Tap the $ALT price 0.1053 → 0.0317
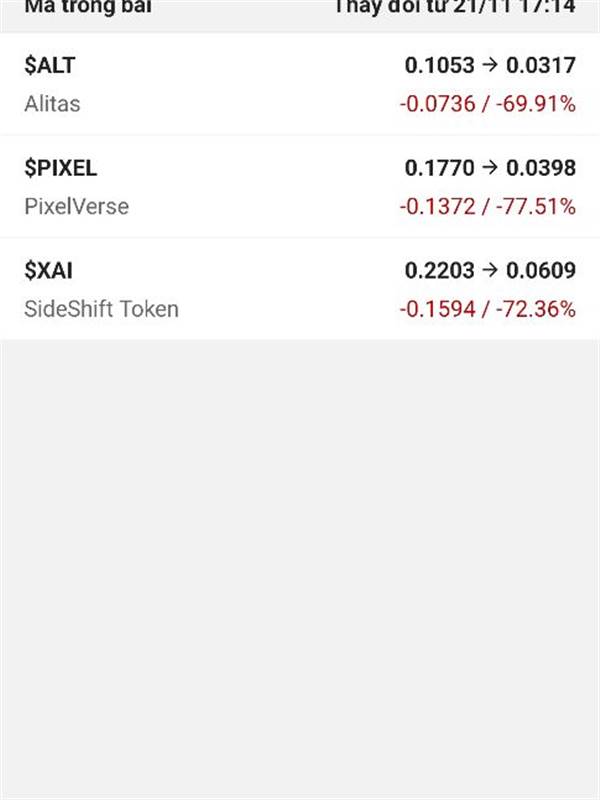The height and width of the screenshot is (800, 600). pos(490,65)
